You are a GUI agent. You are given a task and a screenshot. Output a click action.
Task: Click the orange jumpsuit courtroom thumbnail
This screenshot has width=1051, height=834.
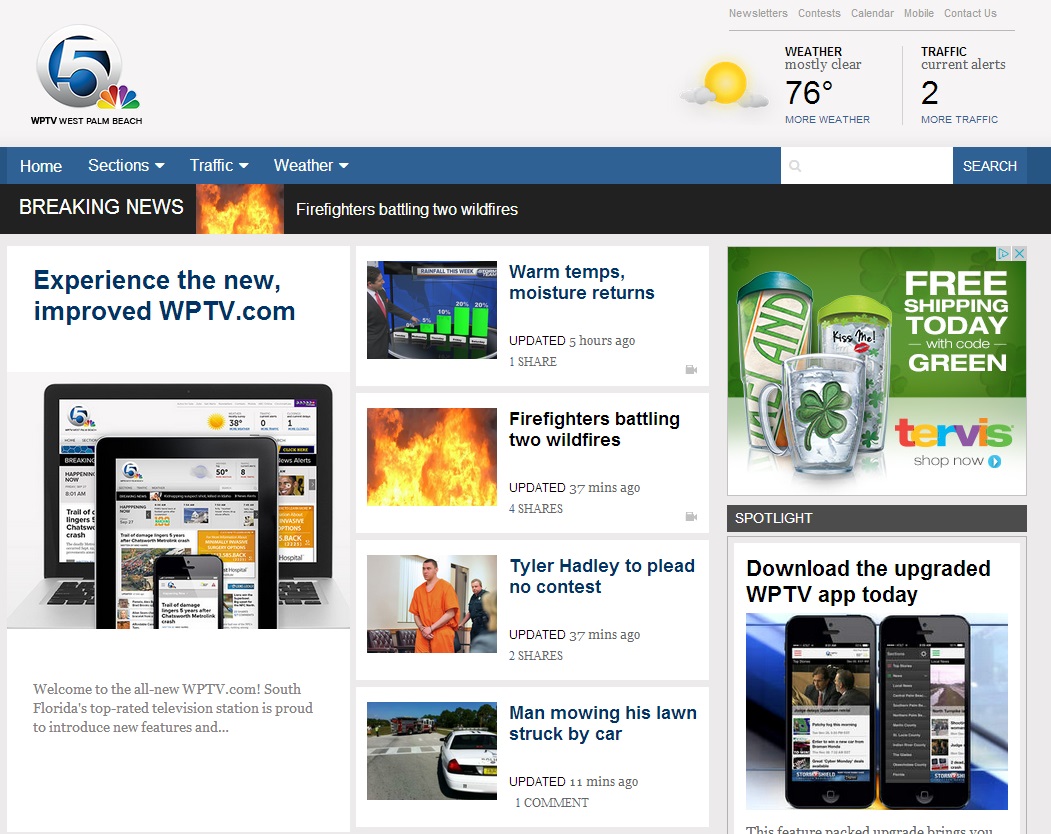coord(432,603)
